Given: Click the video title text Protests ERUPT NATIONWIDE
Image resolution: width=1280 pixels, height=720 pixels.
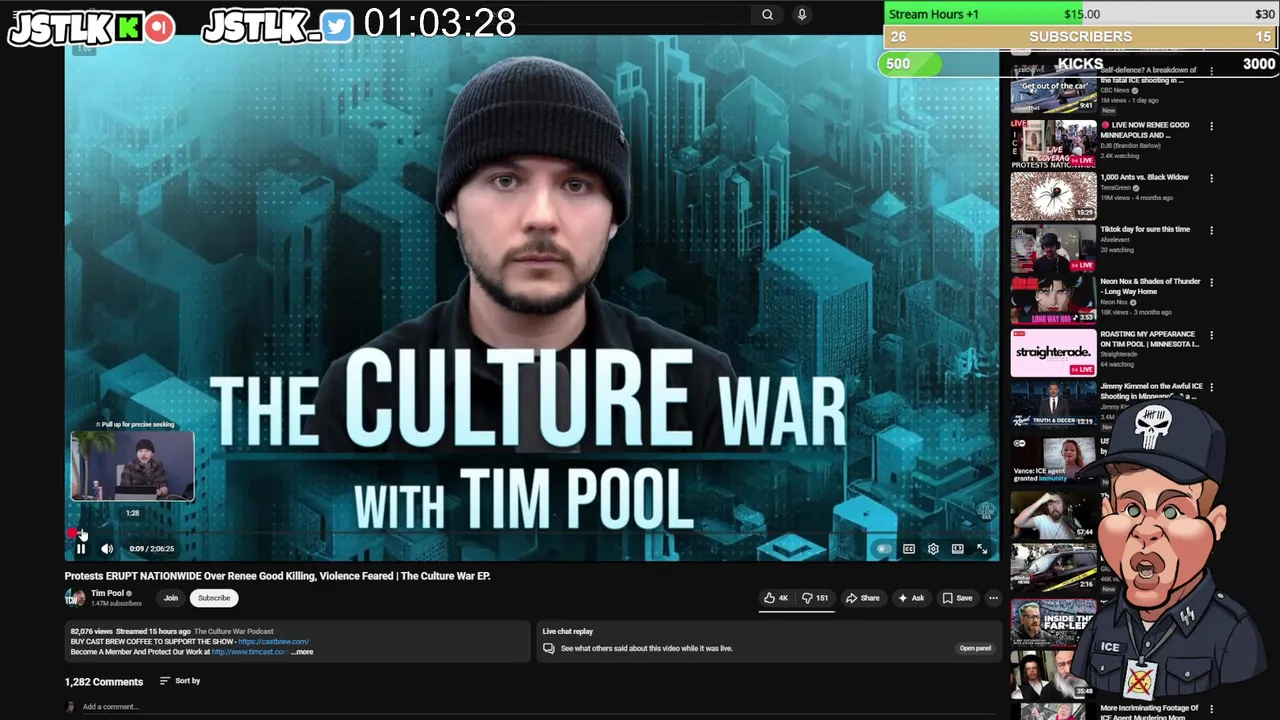Looking at the screenshot, I should (x=277, y=576).
